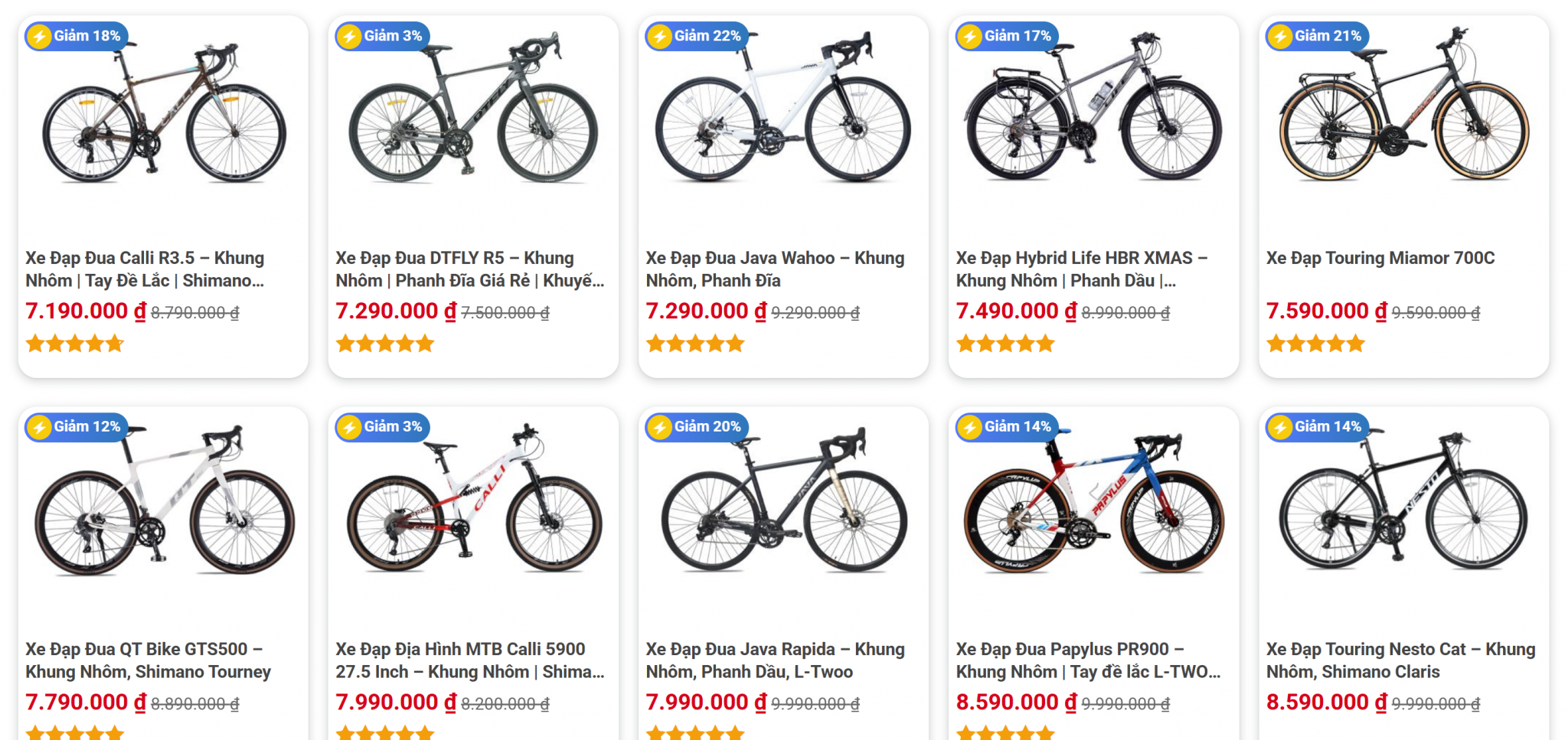Open Xe Đạp Đua Java Wahoo link
The height and width of the screenshot is (740, 1568).
click(775, 269)
